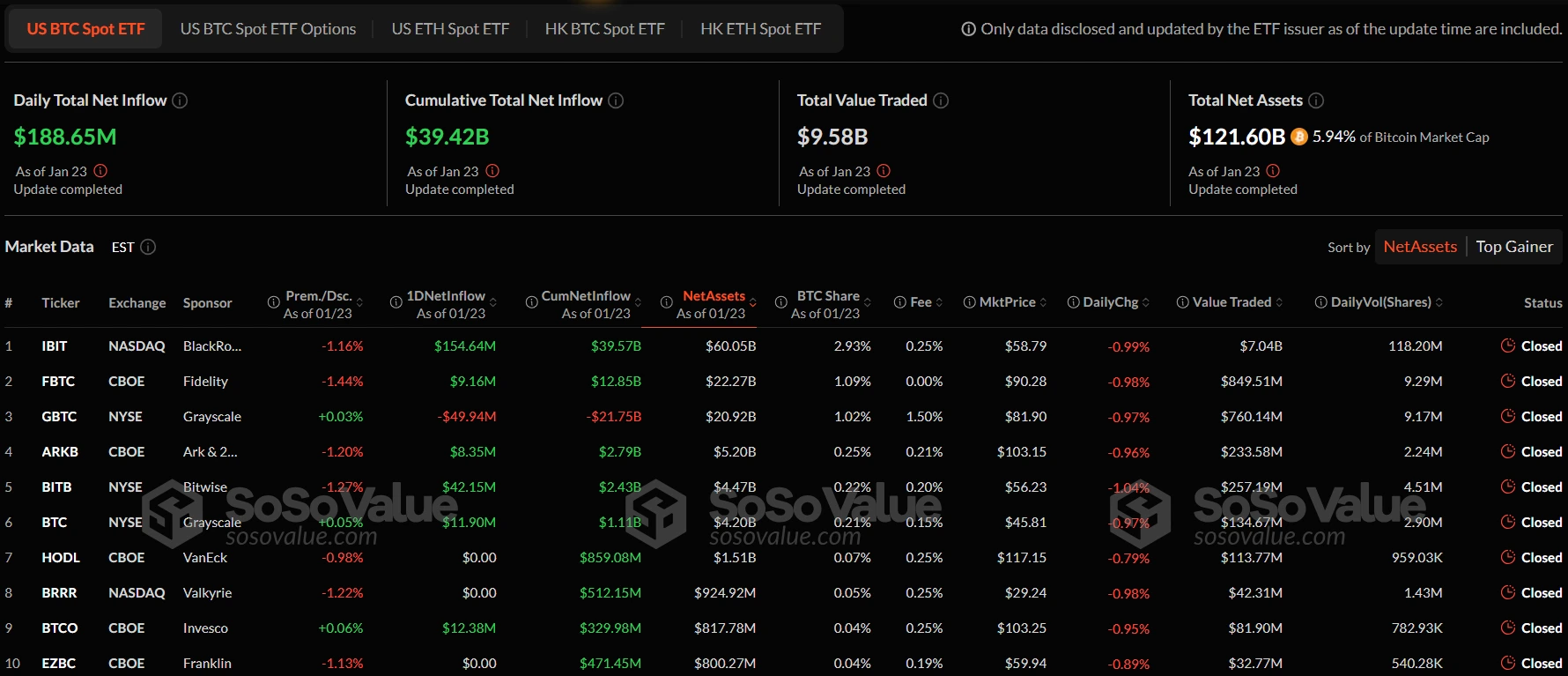
Task: Sort by CumNetInflow using its sort arrows
Action: click(638, 302)
